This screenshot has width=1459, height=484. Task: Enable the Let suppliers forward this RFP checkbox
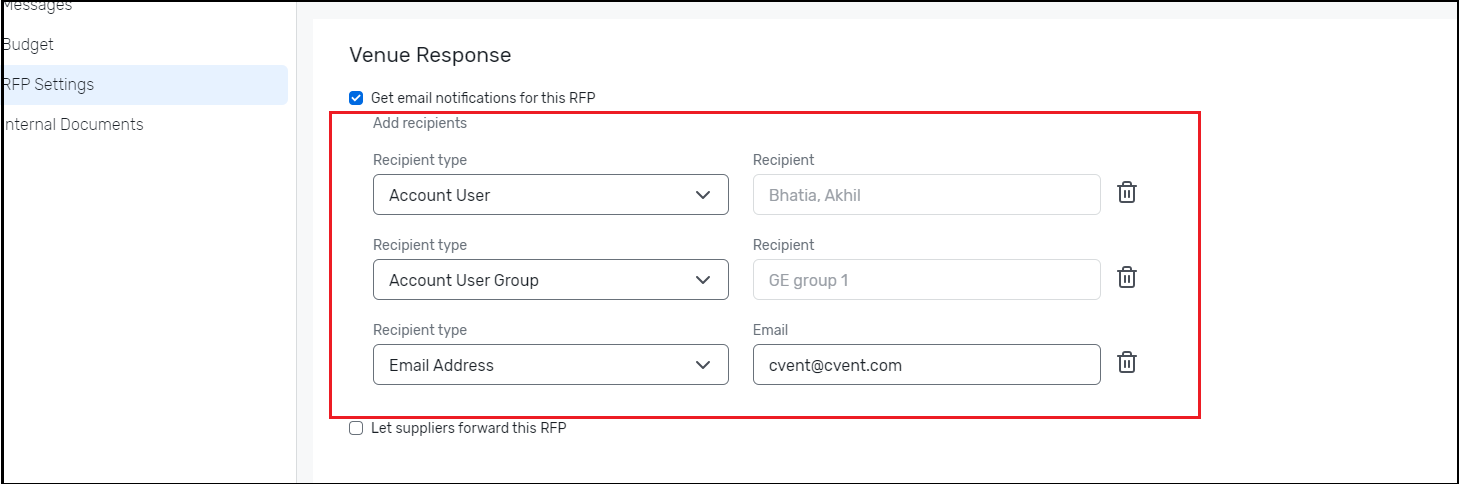[356, 428]
